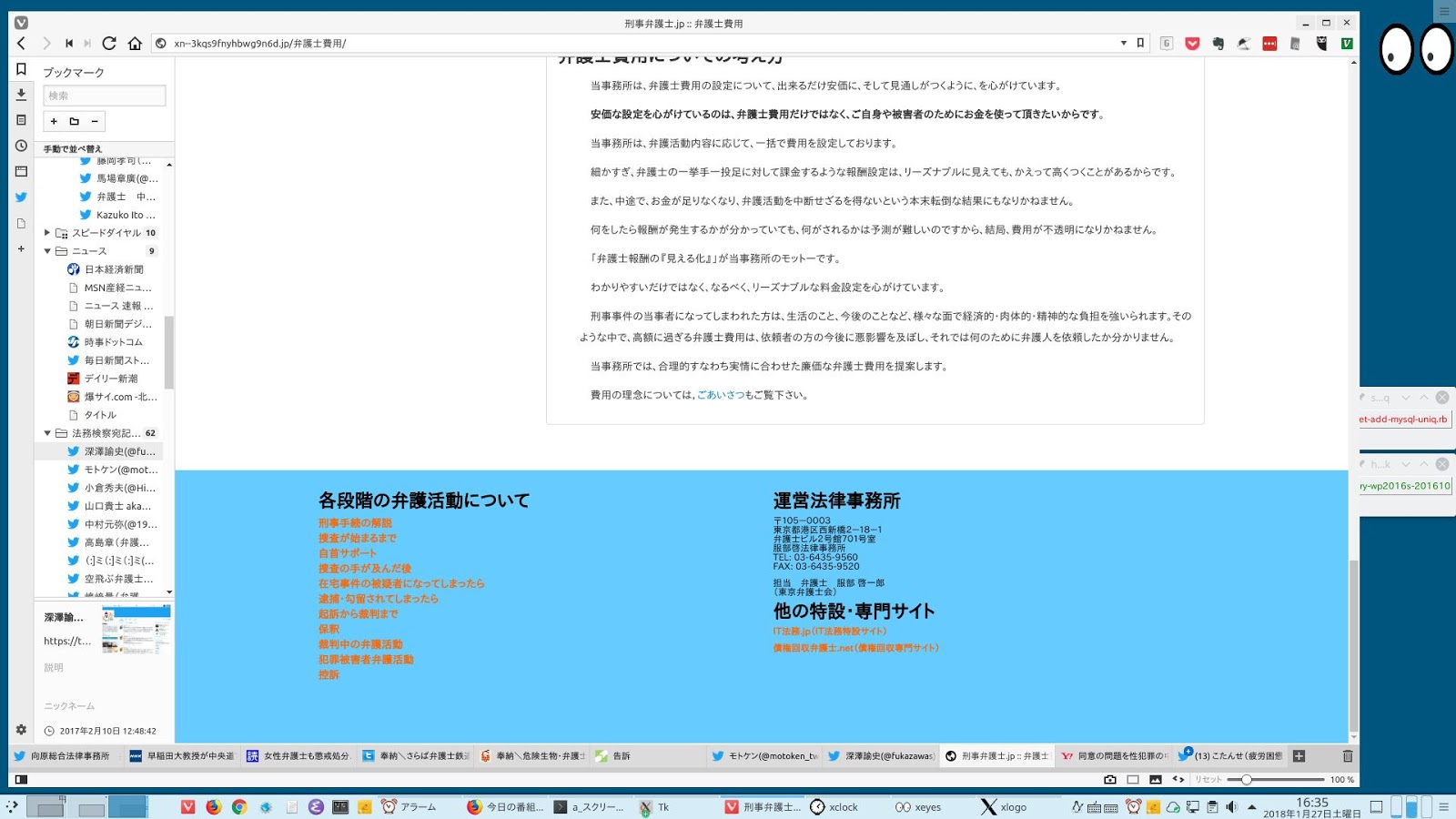Switch to 女性弁護士も懲戒処分 tab
1456x819 pixels.
[x=298, y=755]
